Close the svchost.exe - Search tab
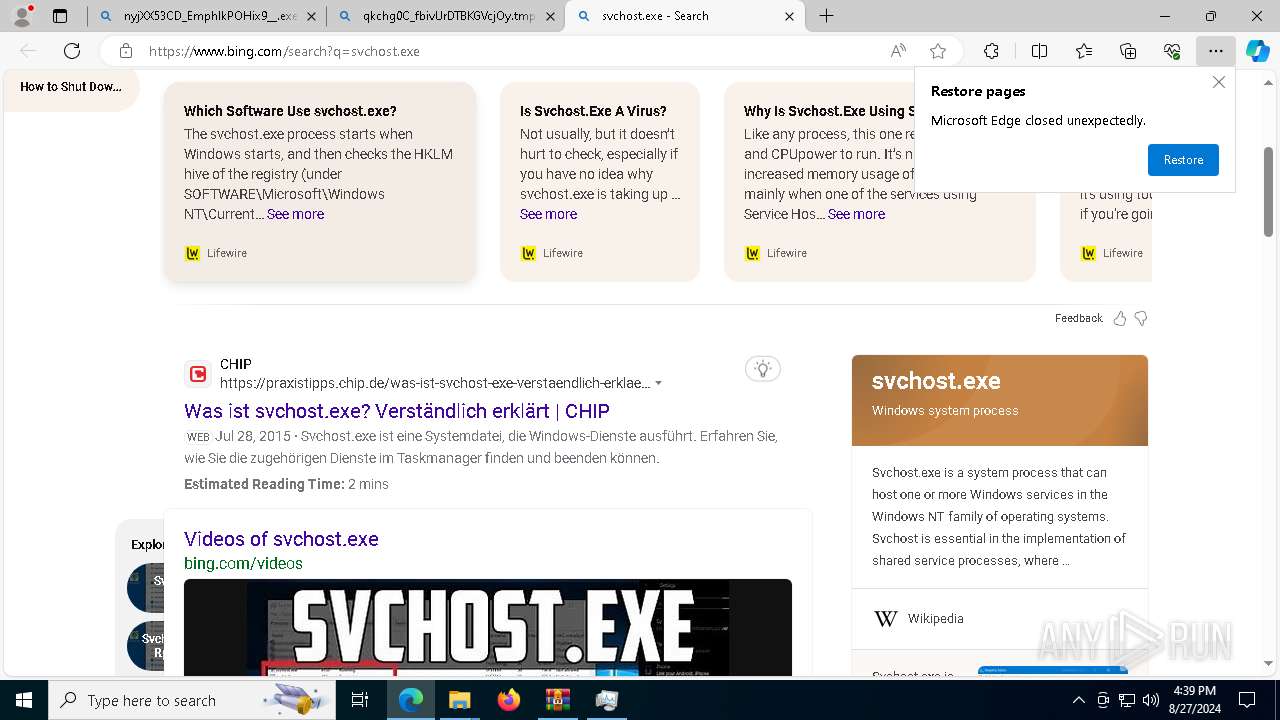This screenshot has width=1280, height=720. pos(790,16)
